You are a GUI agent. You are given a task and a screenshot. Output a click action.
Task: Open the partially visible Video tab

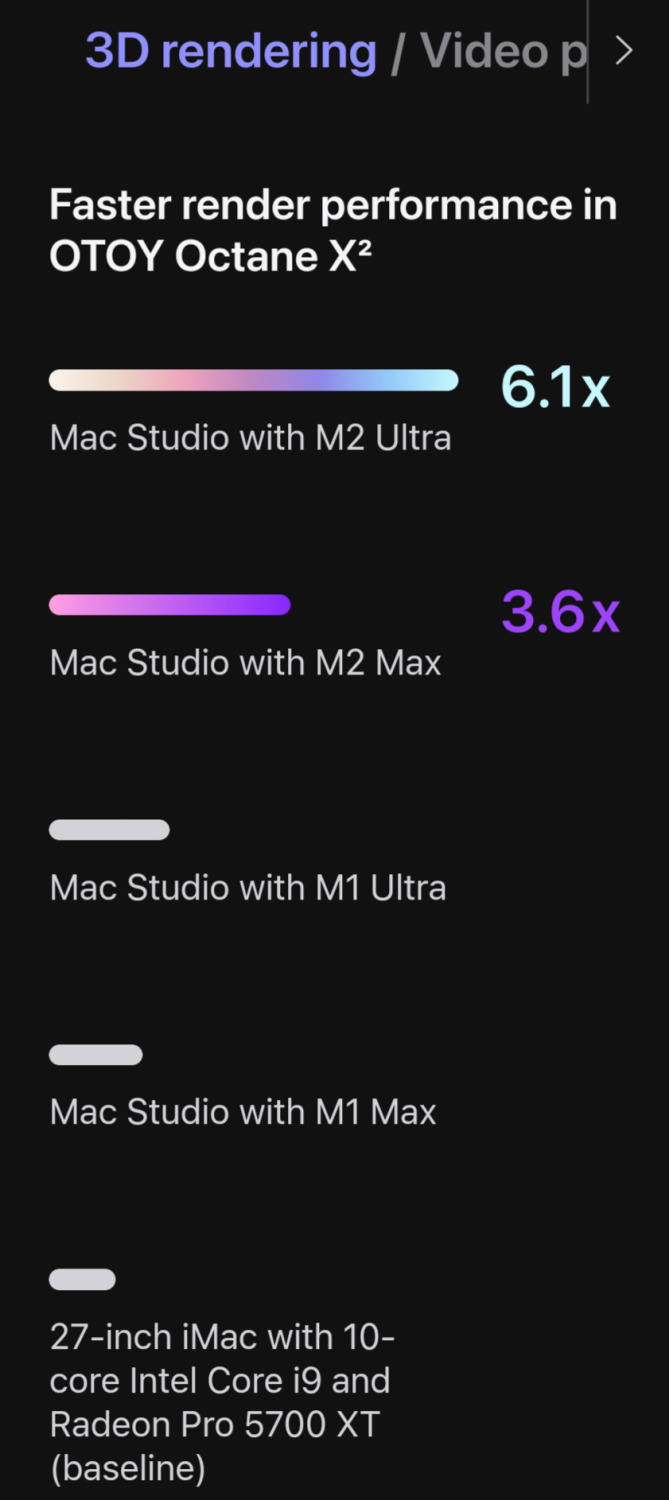pos(503,52)
